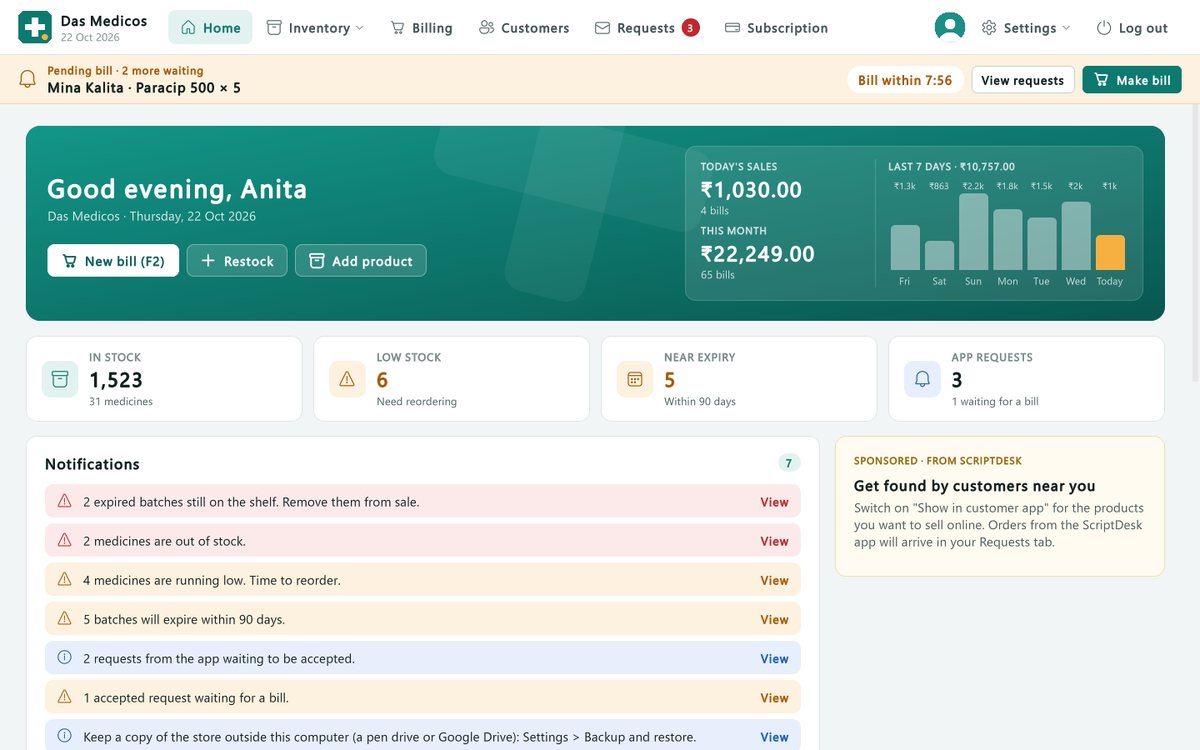
Task: Click the View requests button
Action: (x=1023, y=80)
